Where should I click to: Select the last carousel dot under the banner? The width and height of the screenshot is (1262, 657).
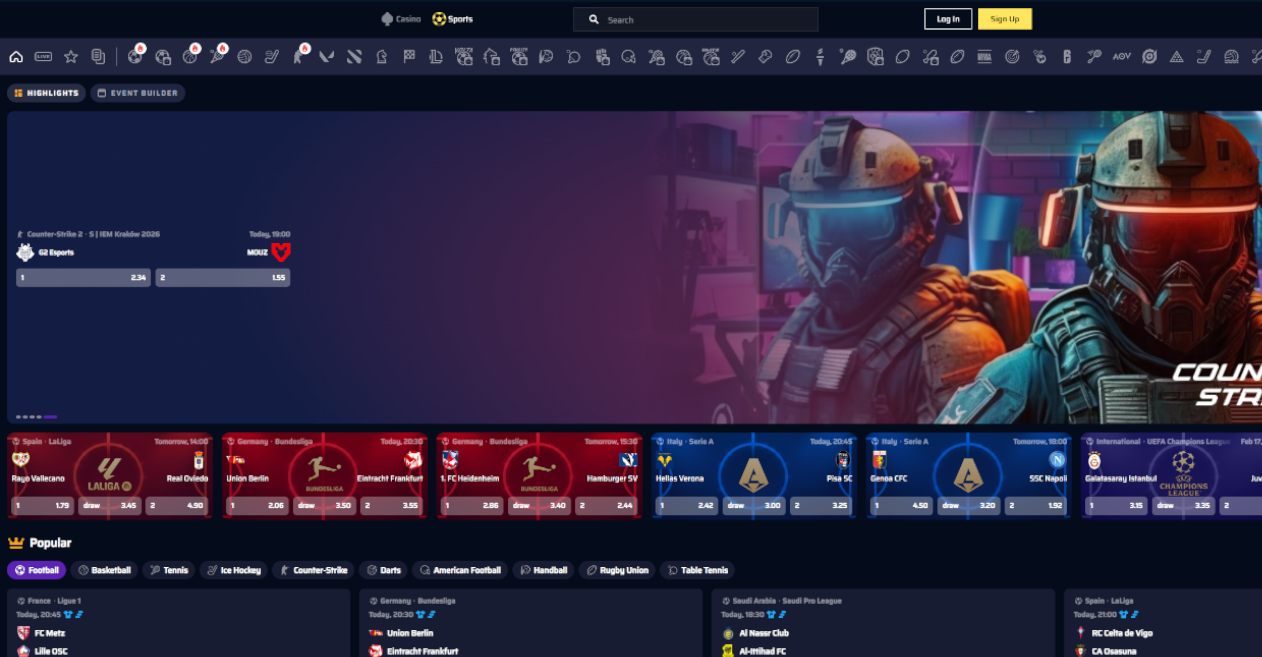click(x=48, y=417)
